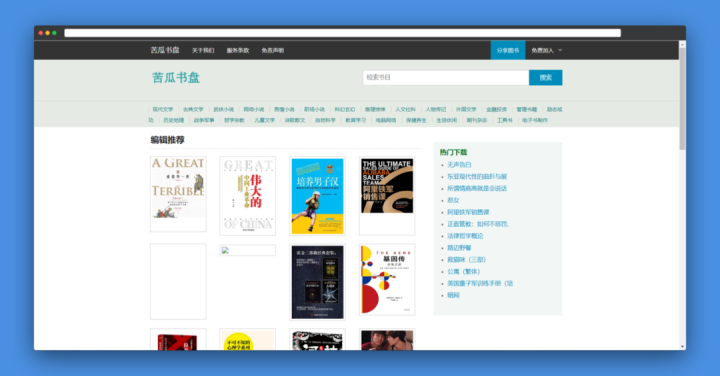Select the 职场小说 category

pos(314,109)
